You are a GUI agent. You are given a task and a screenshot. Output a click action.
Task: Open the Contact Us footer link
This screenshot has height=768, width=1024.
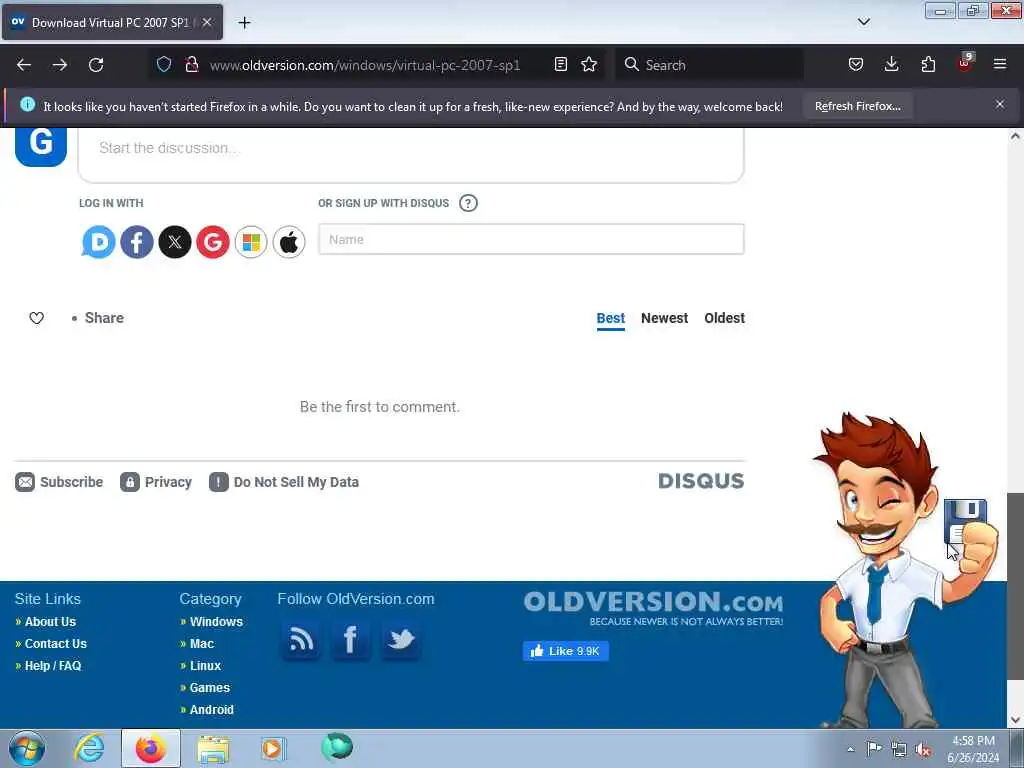56,644
